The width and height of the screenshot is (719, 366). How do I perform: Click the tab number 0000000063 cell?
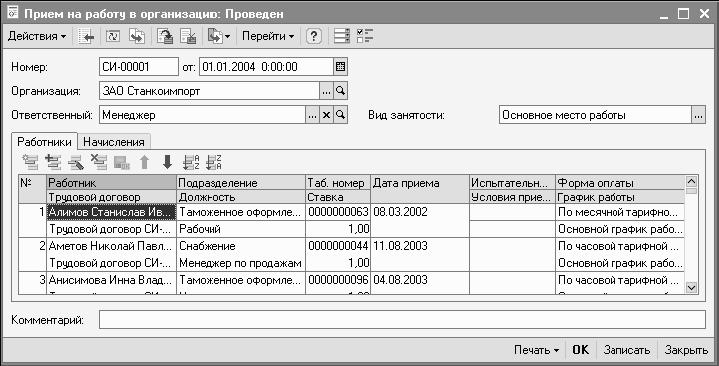click(338, 212)
